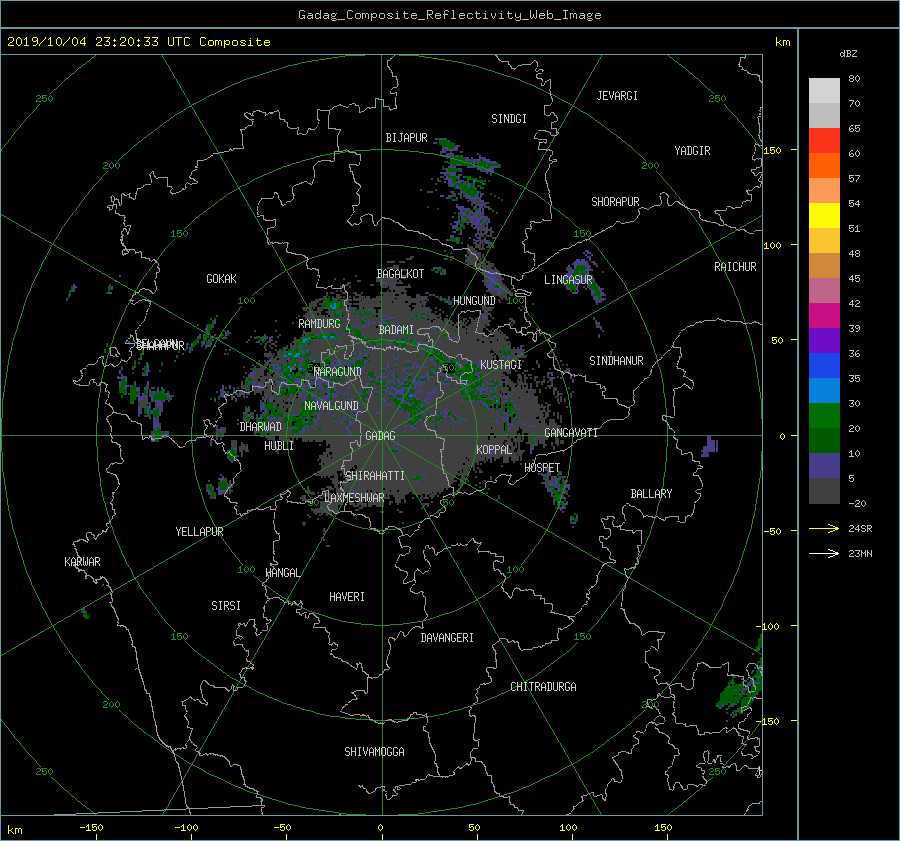Image resolution: width=900 pixels, height=841 pixels.
Task: Click the KOPPAL label
Action: click(494, 449)
